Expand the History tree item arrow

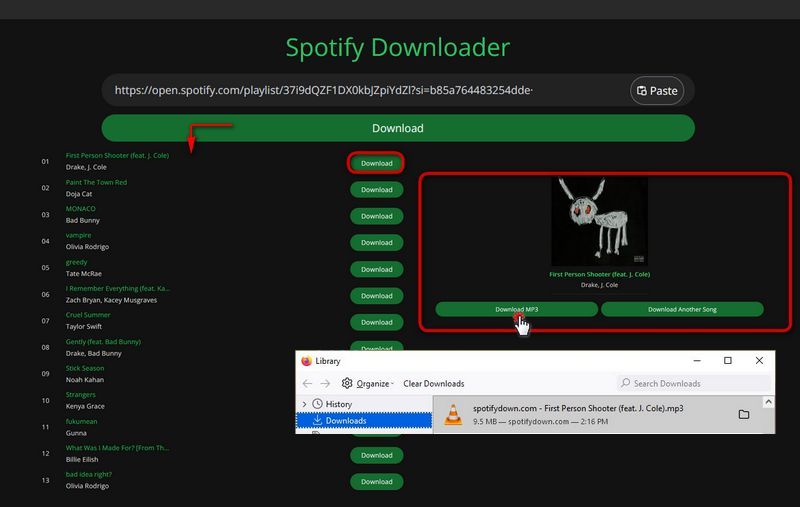click(x=305, y=404)
